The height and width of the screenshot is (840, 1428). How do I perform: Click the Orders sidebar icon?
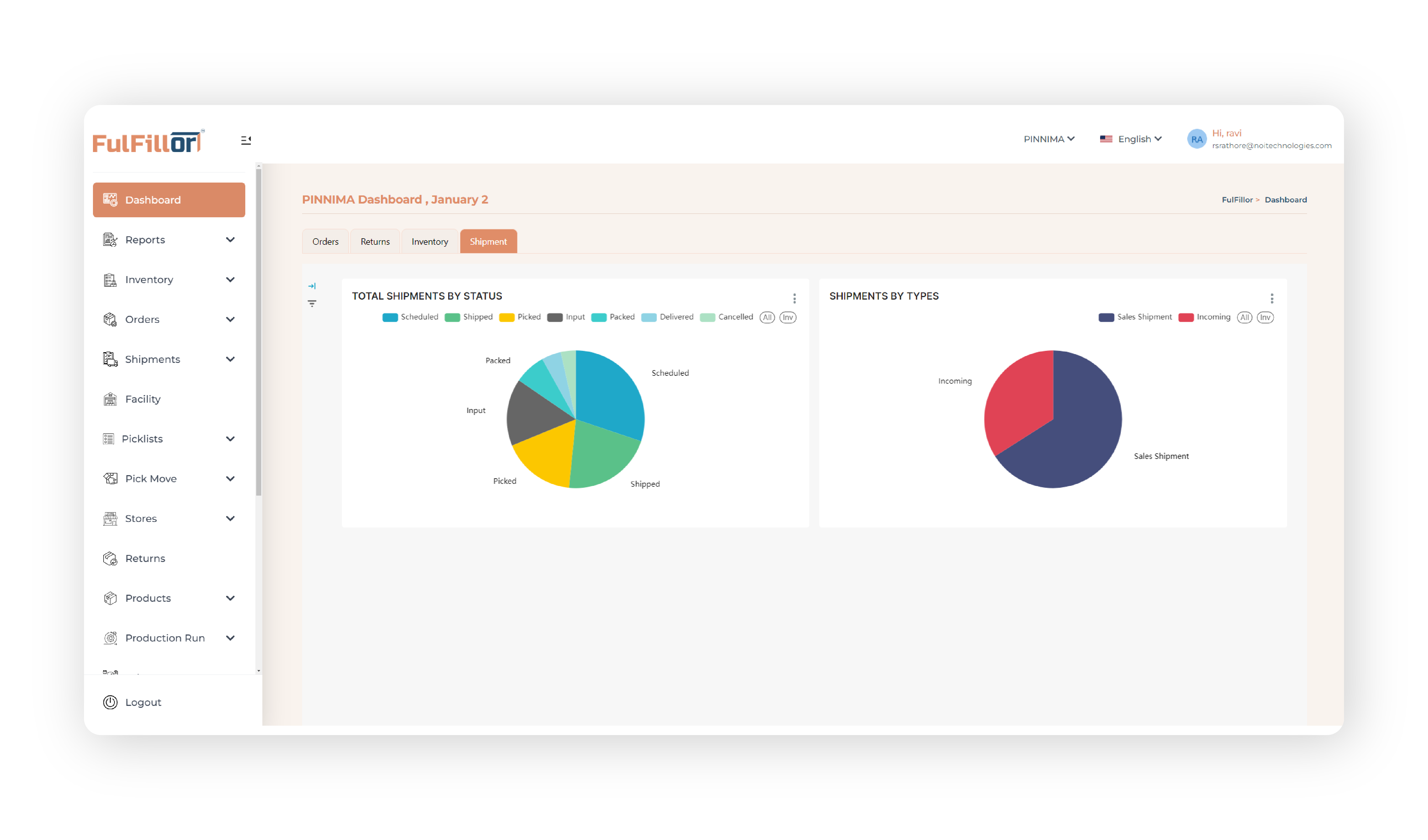pos(110,319)
